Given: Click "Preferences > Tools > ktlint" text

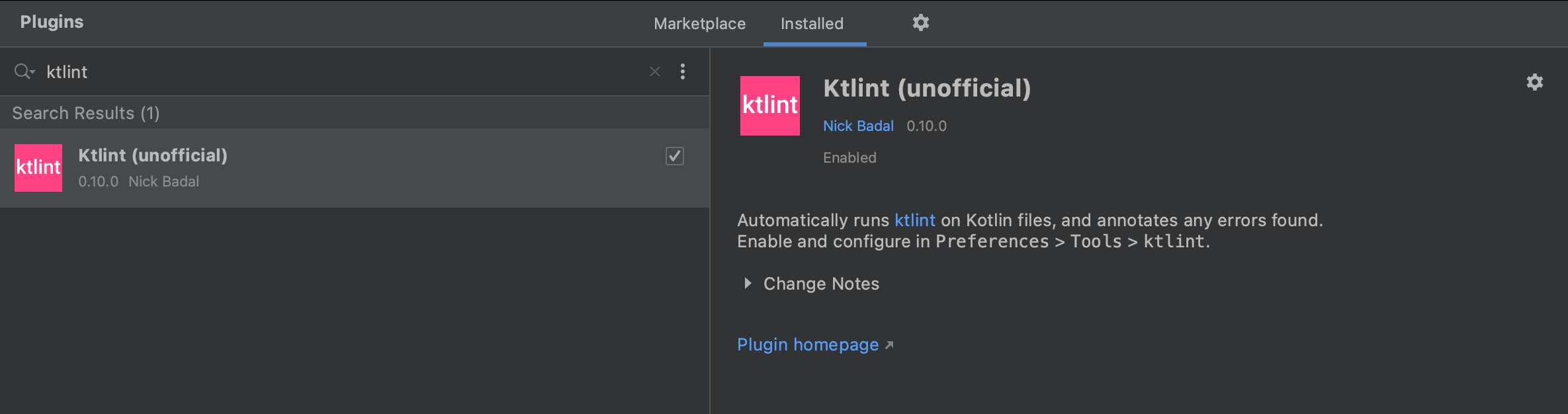Looking at the screenshot, I should 1072,241.
